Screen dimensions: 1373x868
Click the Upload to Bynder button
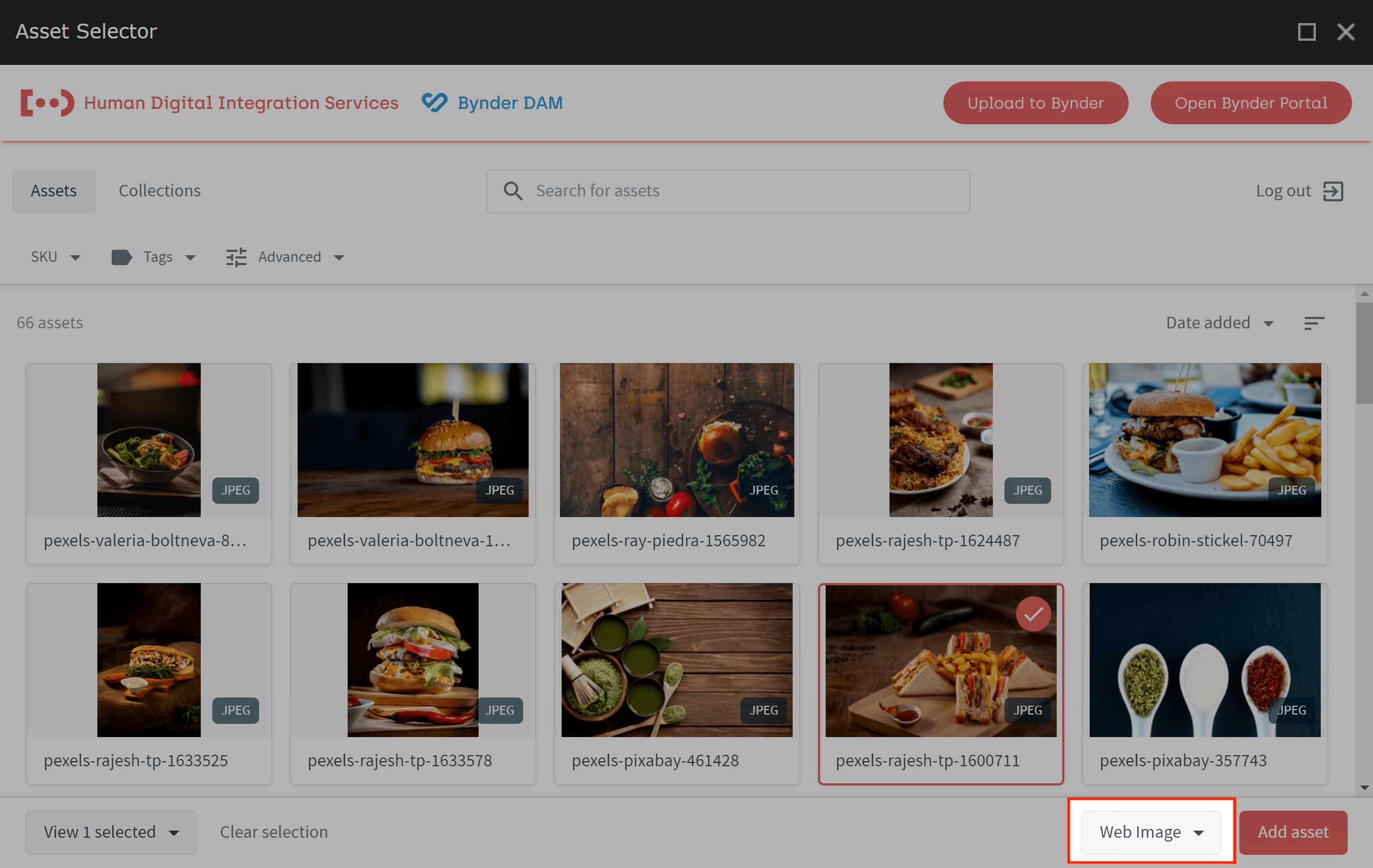tap(1035, 103)
